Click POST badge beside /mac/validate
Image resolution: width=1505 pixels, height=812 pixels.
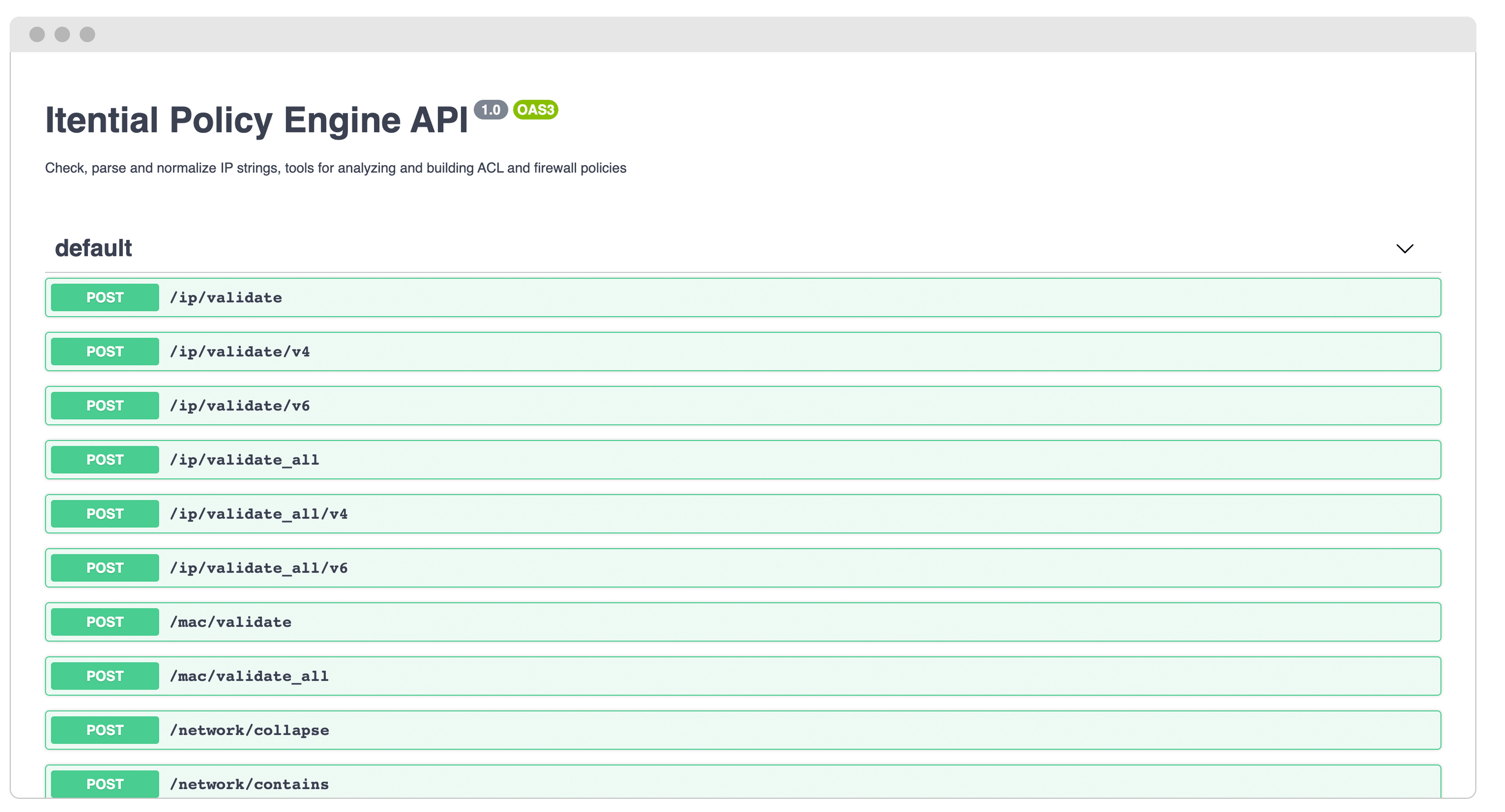pos(104,621)
